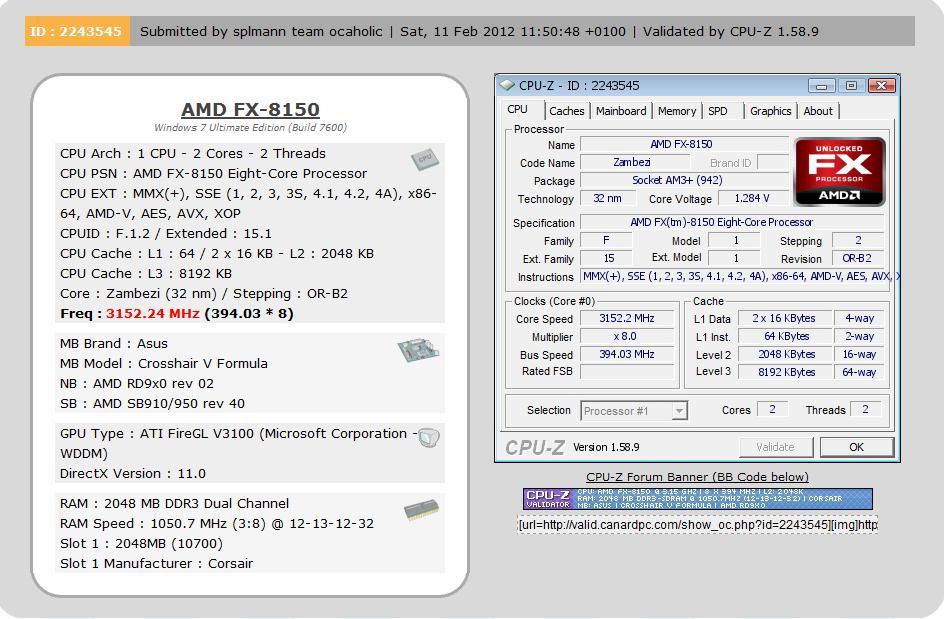Screen dimensions: 944x619
Task: Click the CPUID : F.1.2 / Extended : 15.1 line
Action: pos(166,234)
